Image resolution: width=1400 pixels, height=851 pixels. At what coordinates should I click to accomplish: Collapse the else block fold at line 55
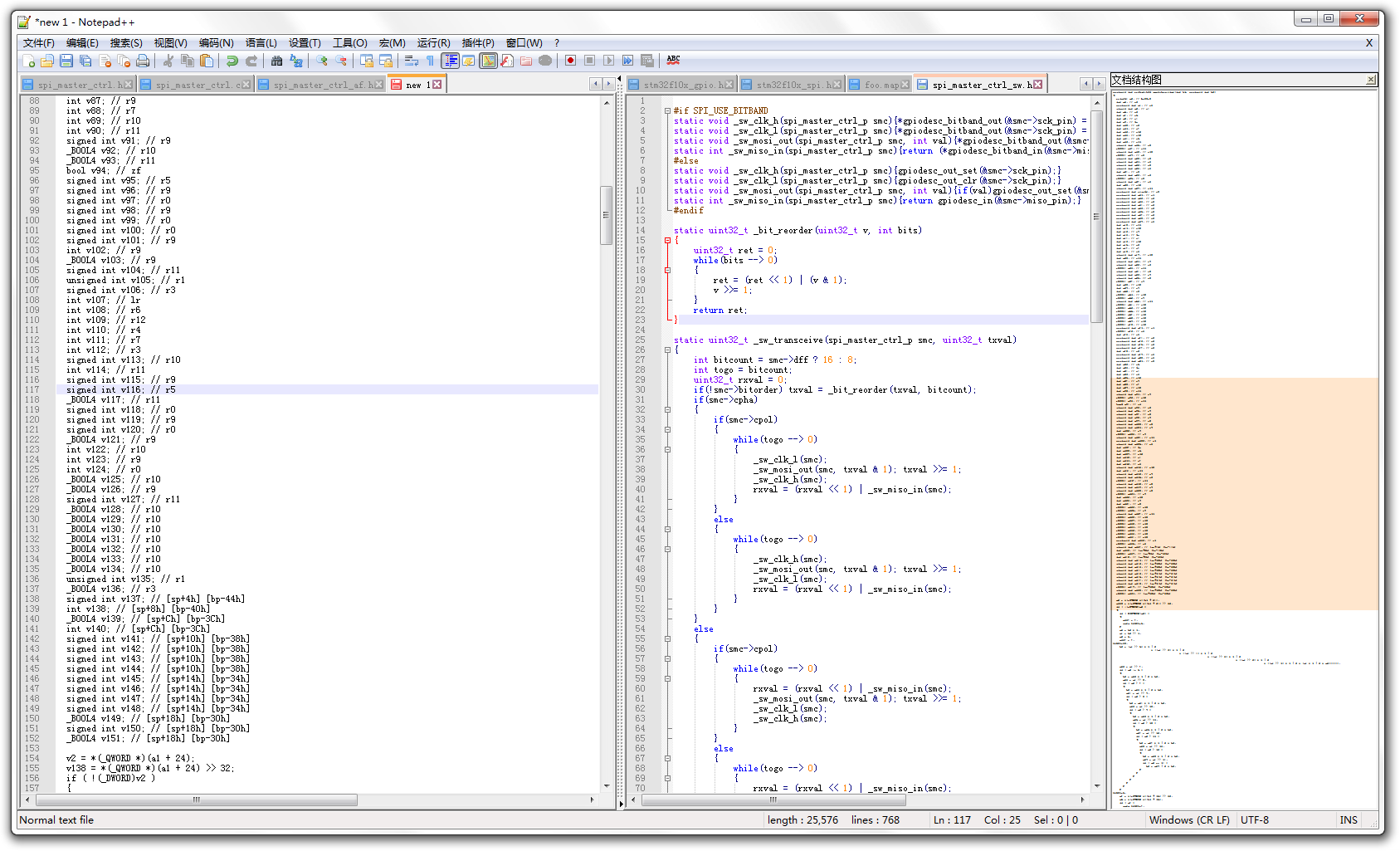pyautogui.click(x=667, y=638)
